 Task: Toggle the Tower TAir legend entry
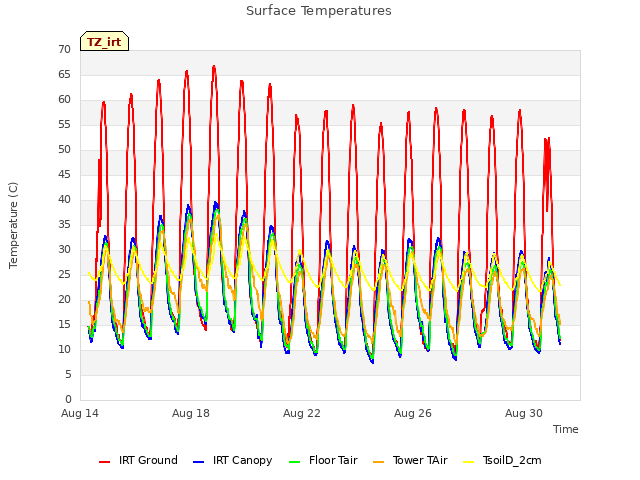coord(410,460)
